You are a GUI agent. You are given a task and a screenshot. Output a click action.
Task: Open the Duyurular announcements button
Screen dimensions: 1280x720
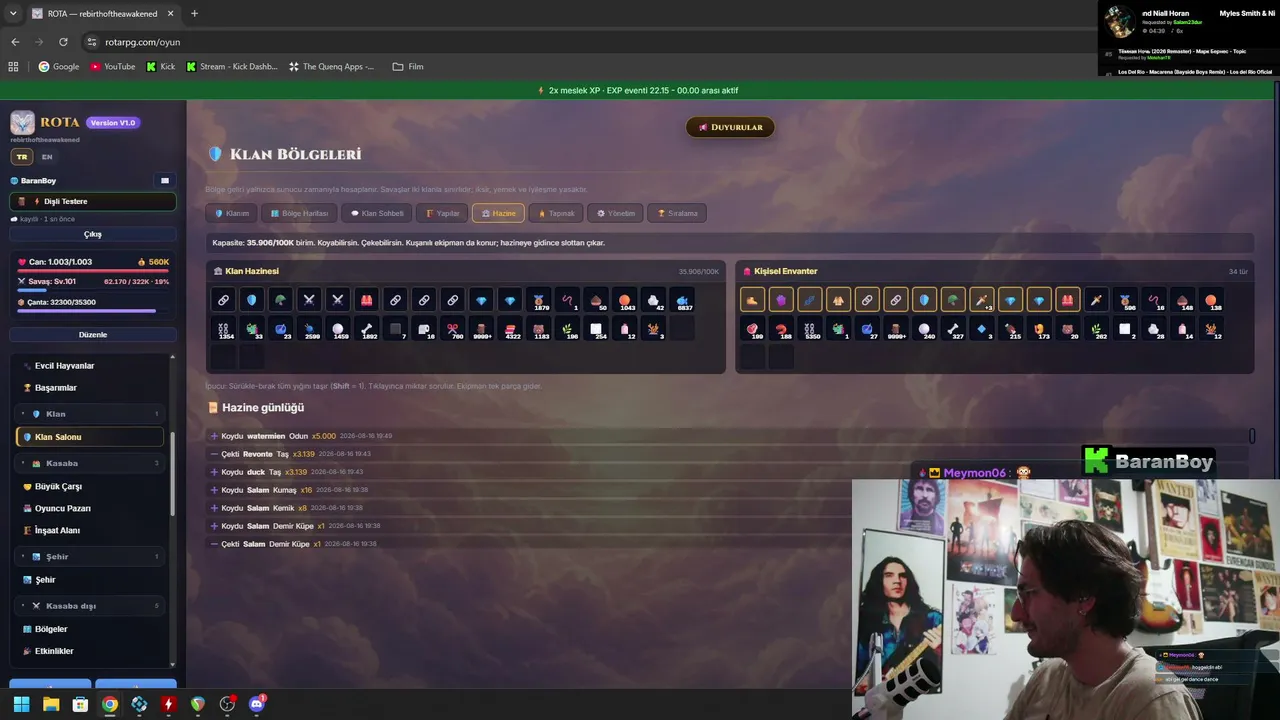(730, 127)
